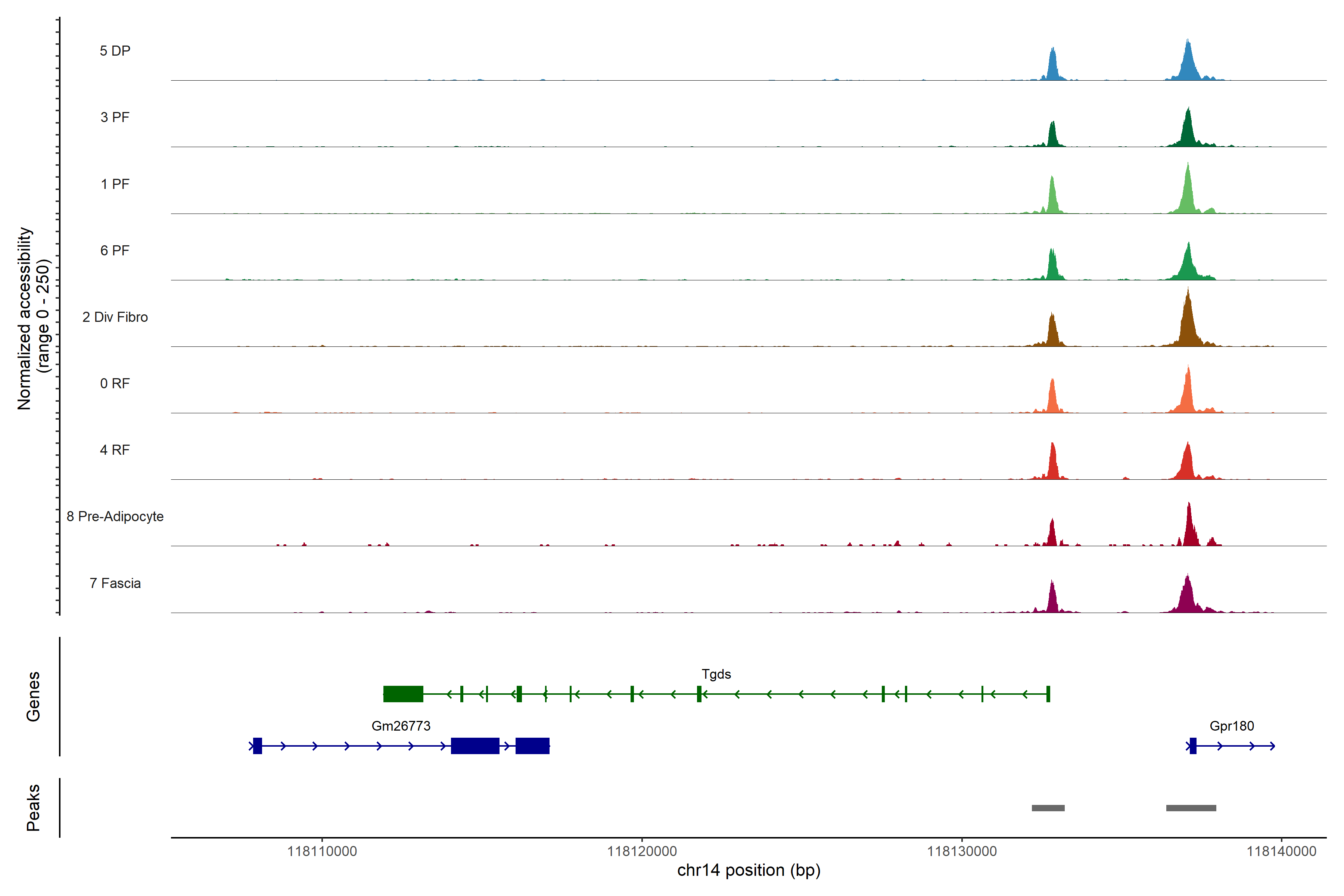Click the 118120000 axis tick label
Screen dimensions: 1344x896
tap(642, 852)
